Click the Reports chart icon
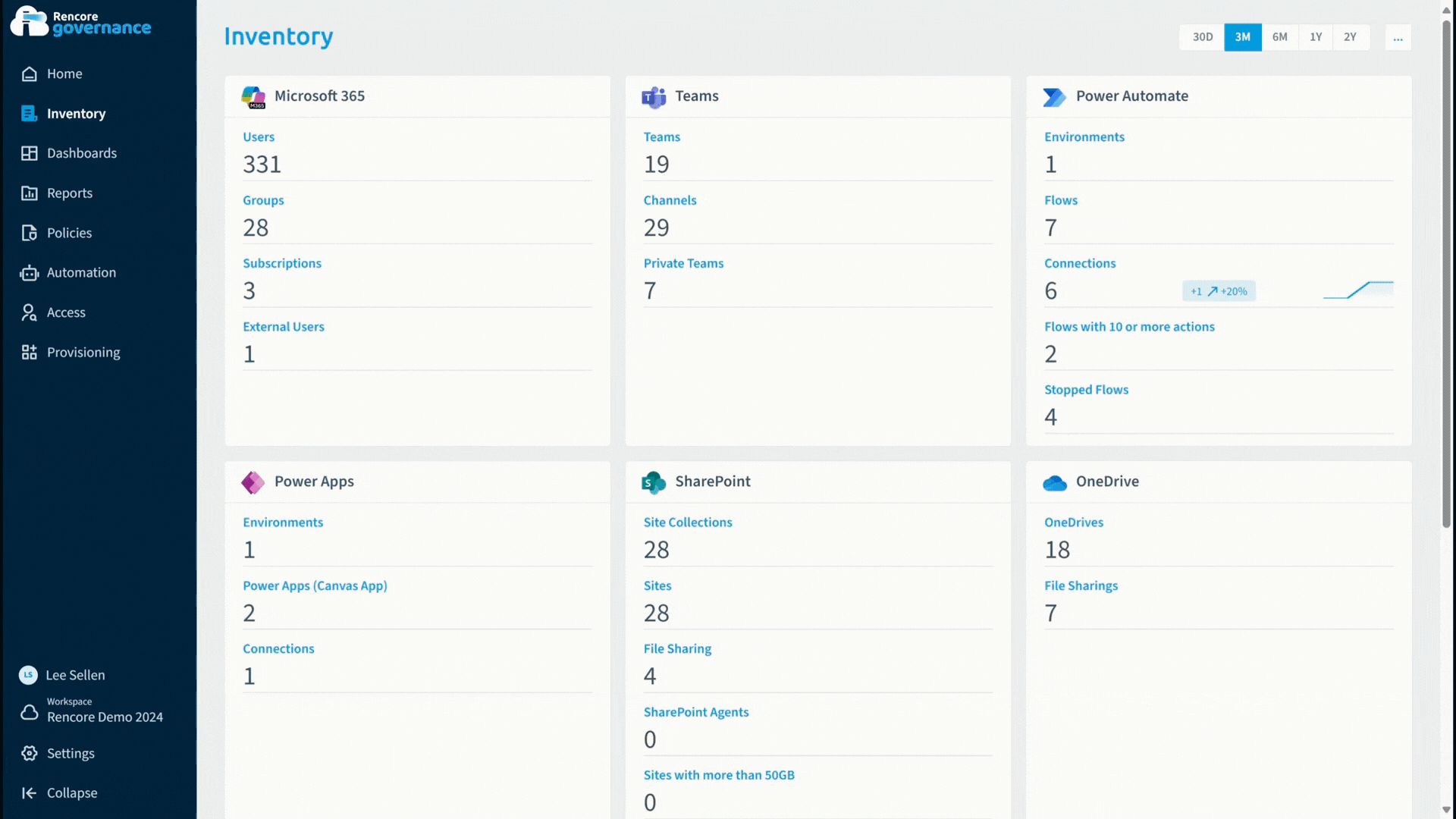Image resolution: width=1456 pixels, height=819 pixels. 29,193
